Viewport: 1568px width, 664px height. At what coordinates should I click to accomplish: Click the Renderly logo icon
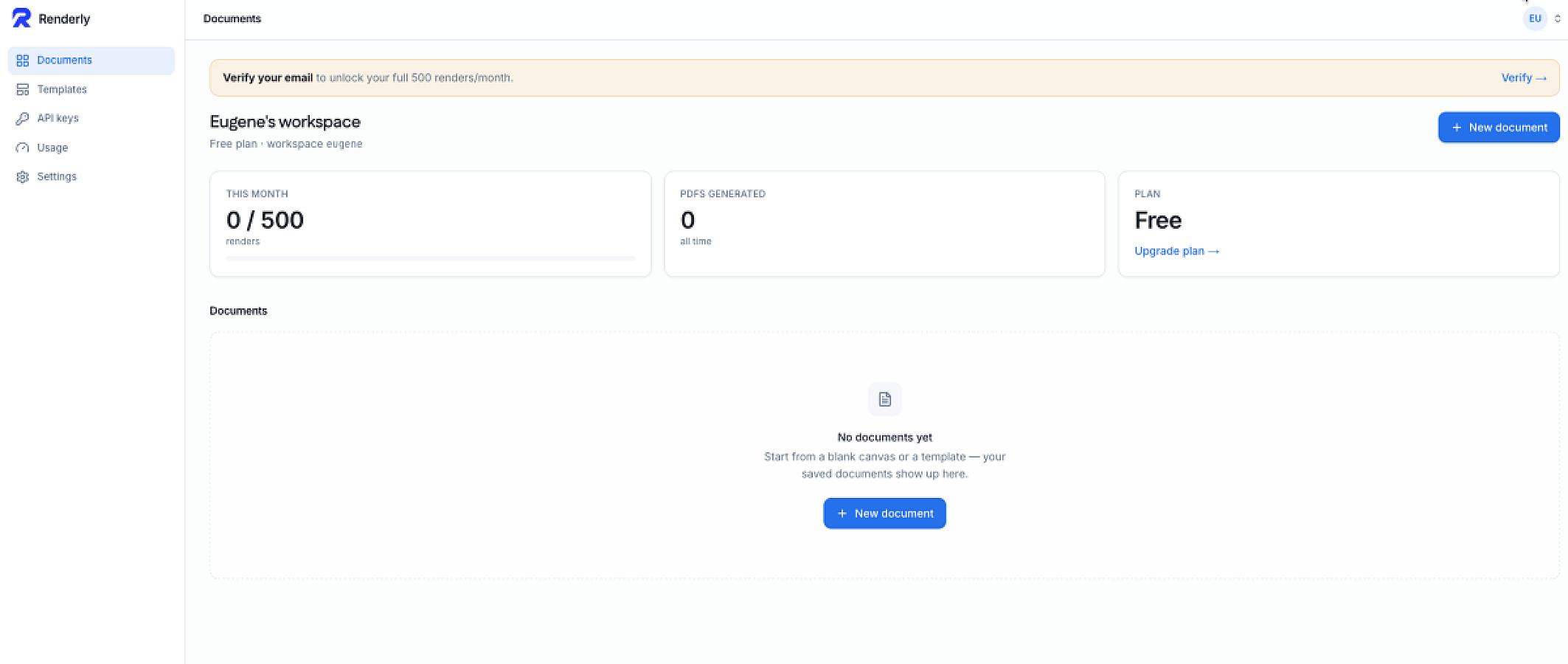(21, 18)
